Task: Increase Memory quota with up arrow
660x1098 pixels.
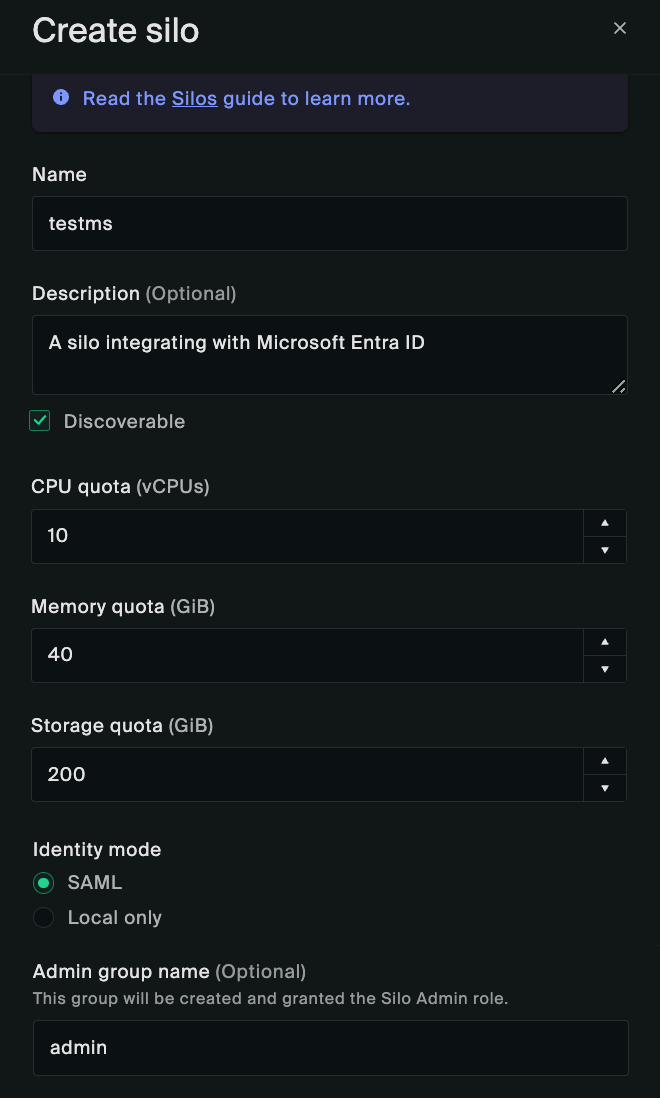Action: 605,642
